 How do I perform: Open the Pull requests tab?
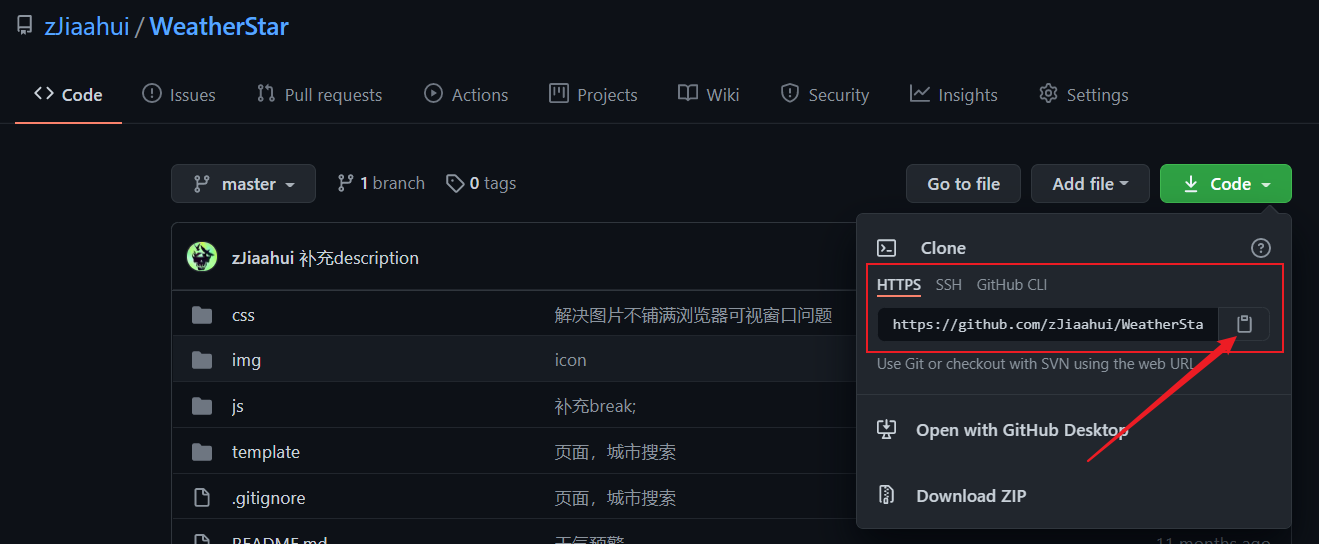coord(320,94)
